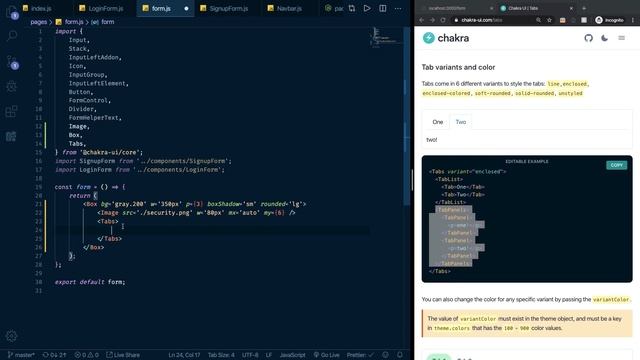This screenshot has width=640, height=360.
Task: Open the Run and Debug view
Action: point(12,86)
